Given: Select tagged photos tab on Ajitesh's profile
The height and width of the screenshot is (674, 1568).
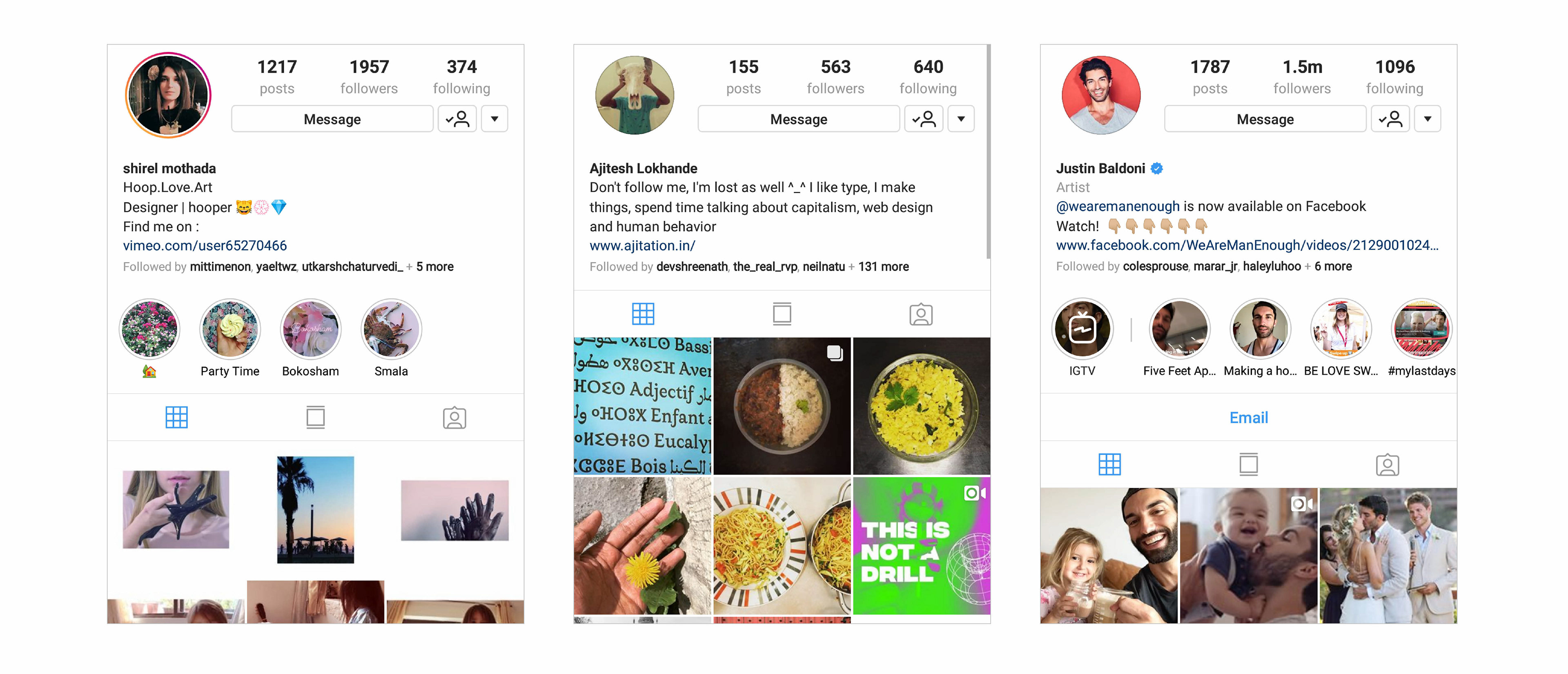Looking at the screenshot, I should pos(921,314).
